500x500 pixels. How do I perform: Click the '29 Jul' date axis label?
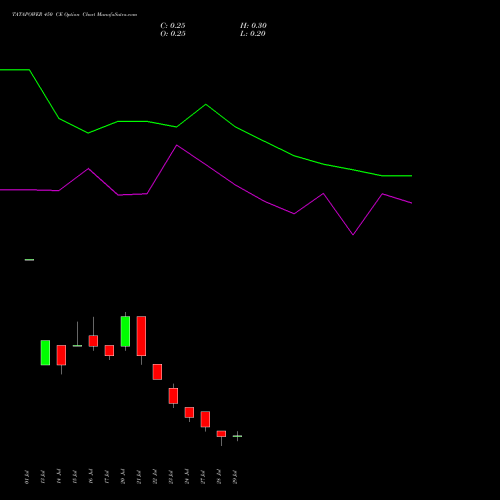click(235, 477)
